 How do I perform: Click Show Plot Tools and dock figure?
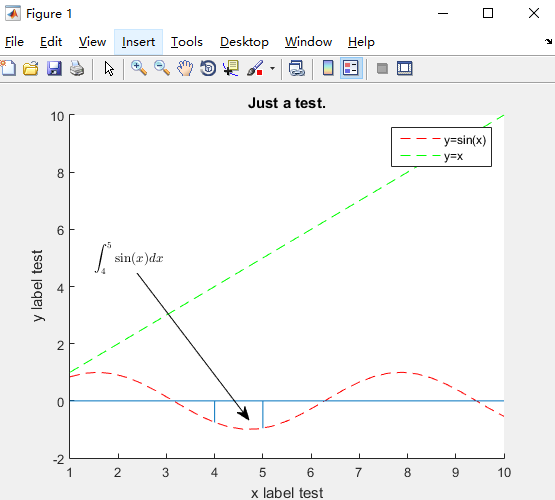point(405,68)
